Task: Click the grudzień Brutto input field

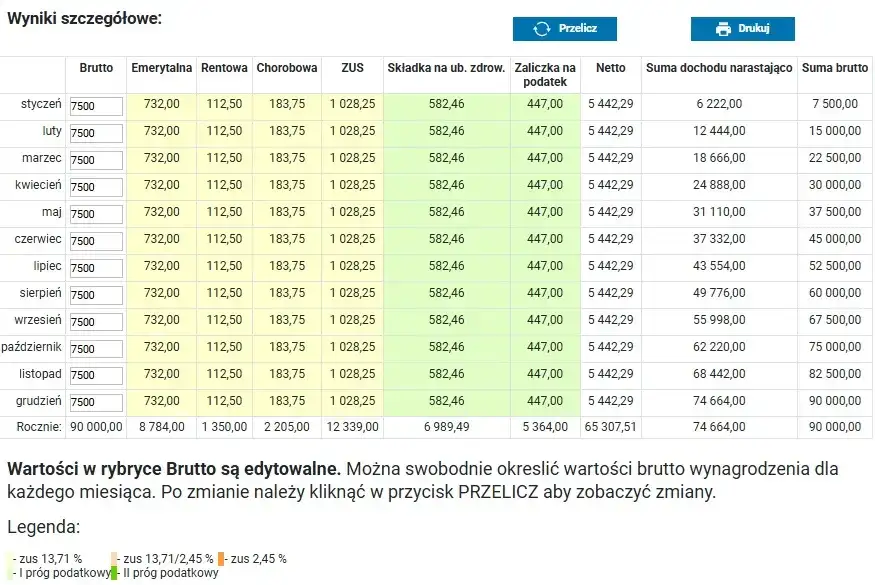Action: 95,402
